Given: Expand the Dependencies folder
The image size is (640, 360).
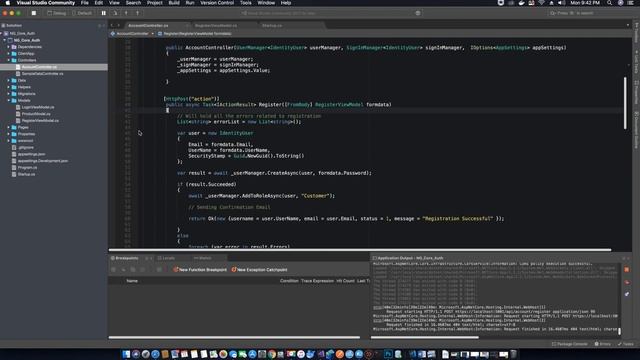Looking at the screenshot, I should pyautogui.click(x=9, y=47).
